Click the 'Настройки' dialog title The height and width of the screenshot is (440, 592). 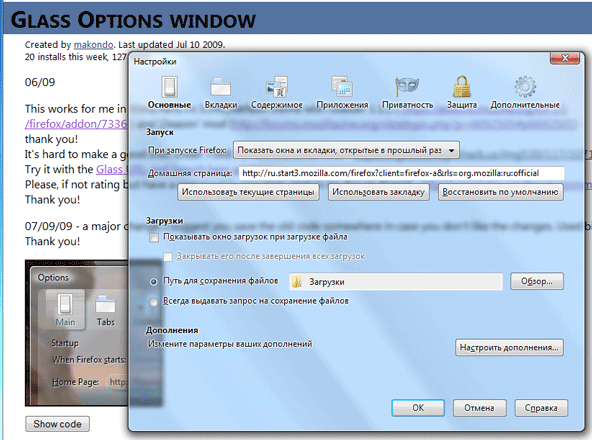click(x=155, y=61)
